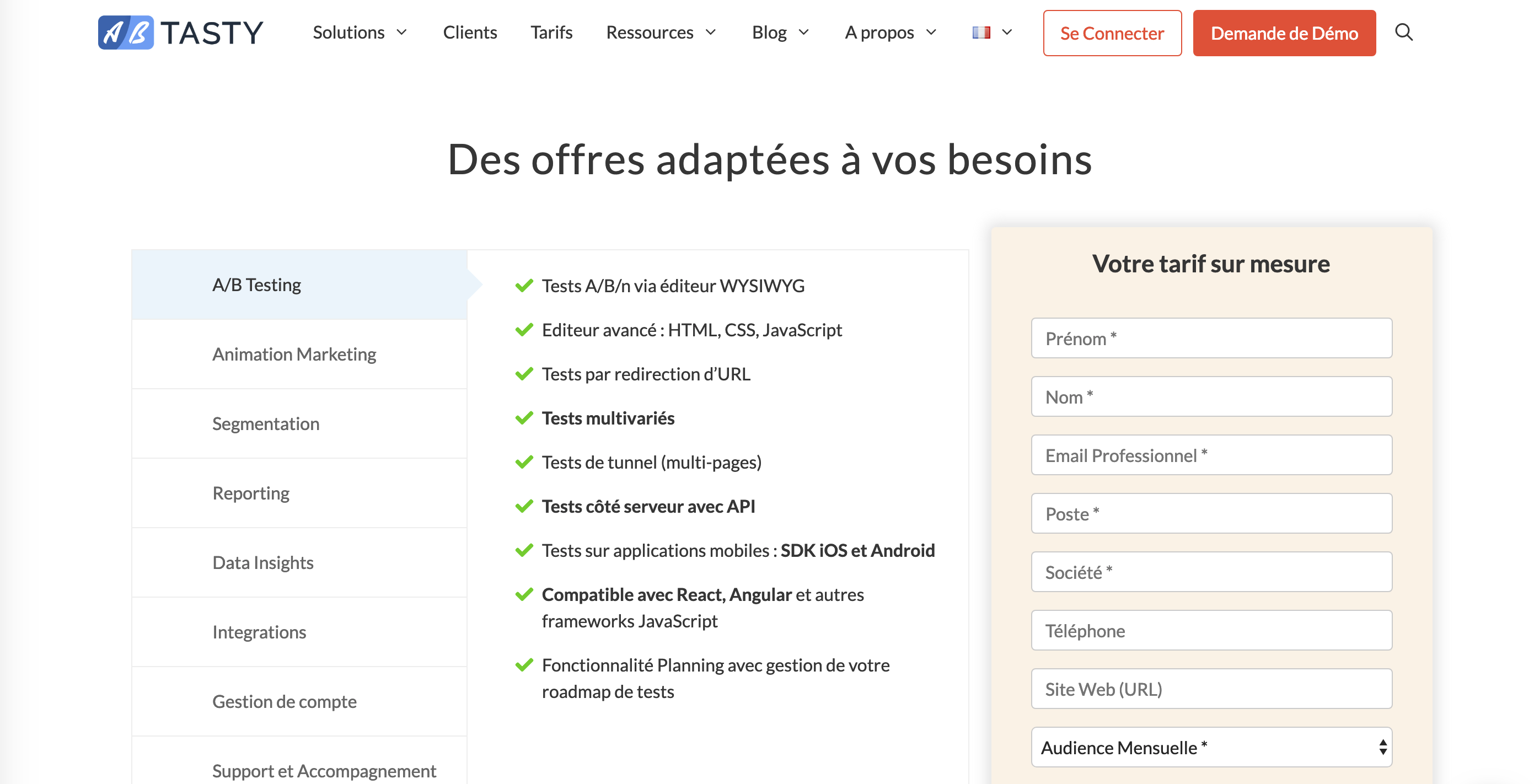Select the Integrations tab

pyautogui.click(x=299, y=632)
